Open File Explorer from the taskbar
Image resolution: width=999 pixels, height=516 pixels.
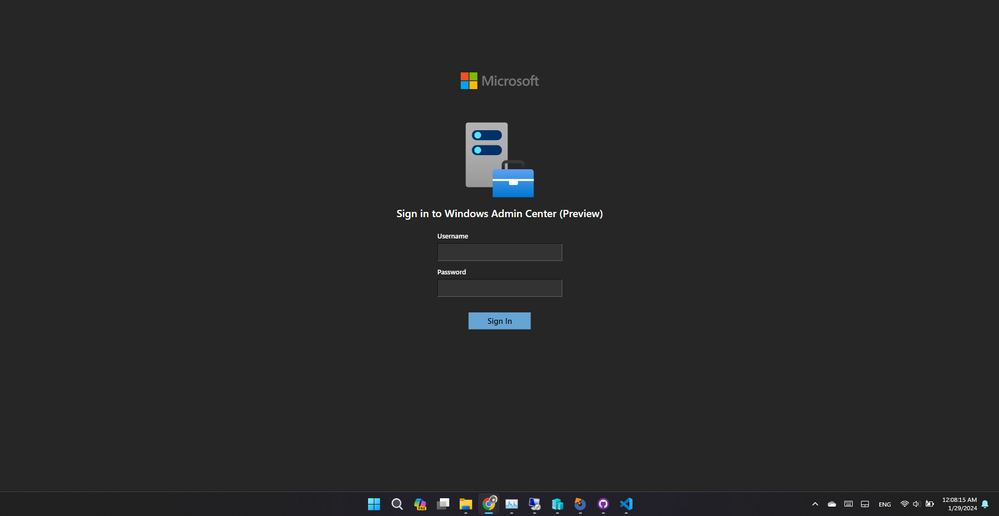pos(466,504)
